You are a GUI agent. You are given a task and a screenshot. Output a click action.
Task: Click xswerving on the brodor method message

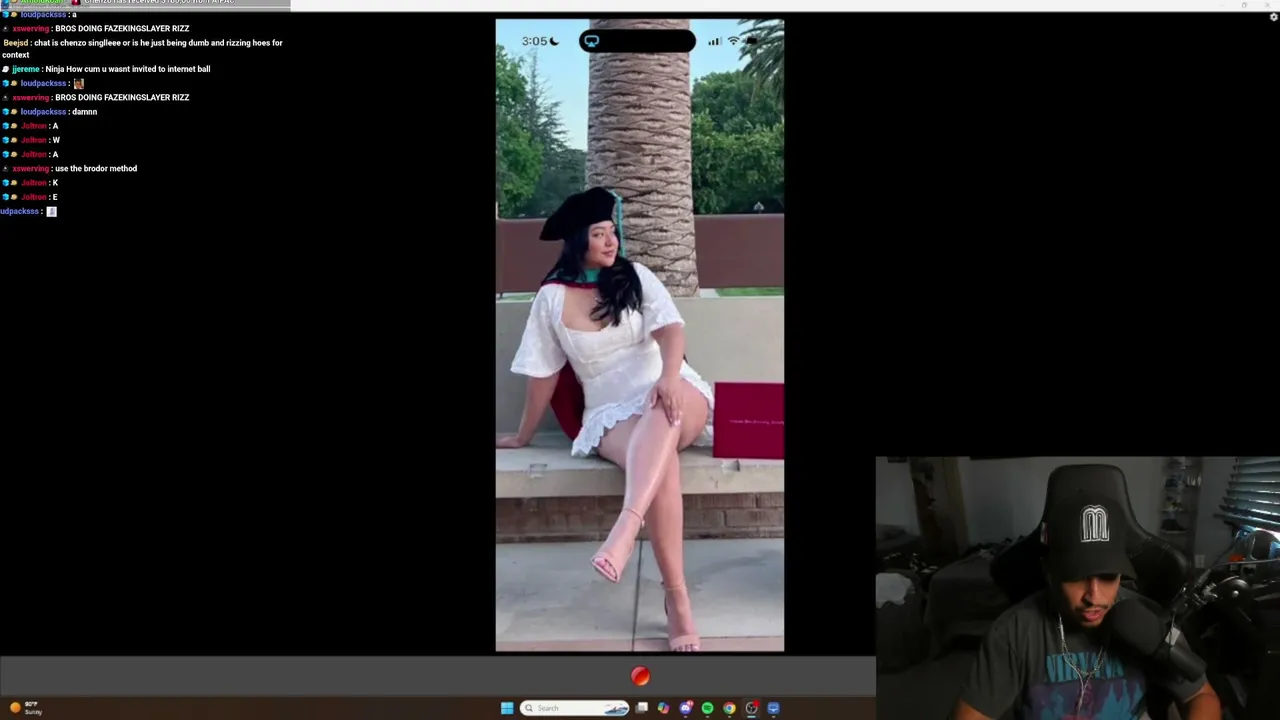tap(31, 169)
